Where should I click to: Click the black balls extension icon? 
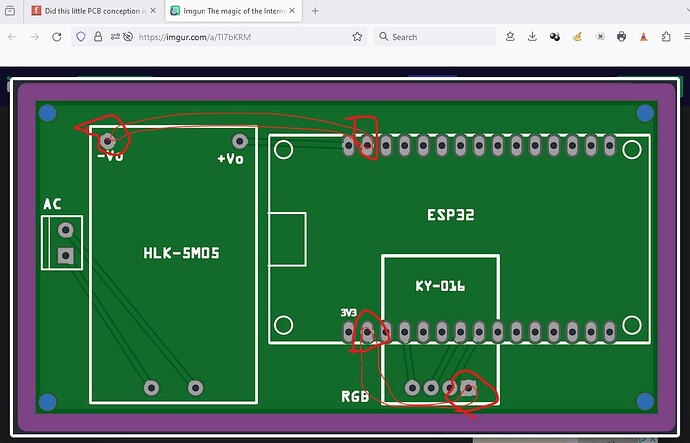pyautogui.click(x=554, y=37)
